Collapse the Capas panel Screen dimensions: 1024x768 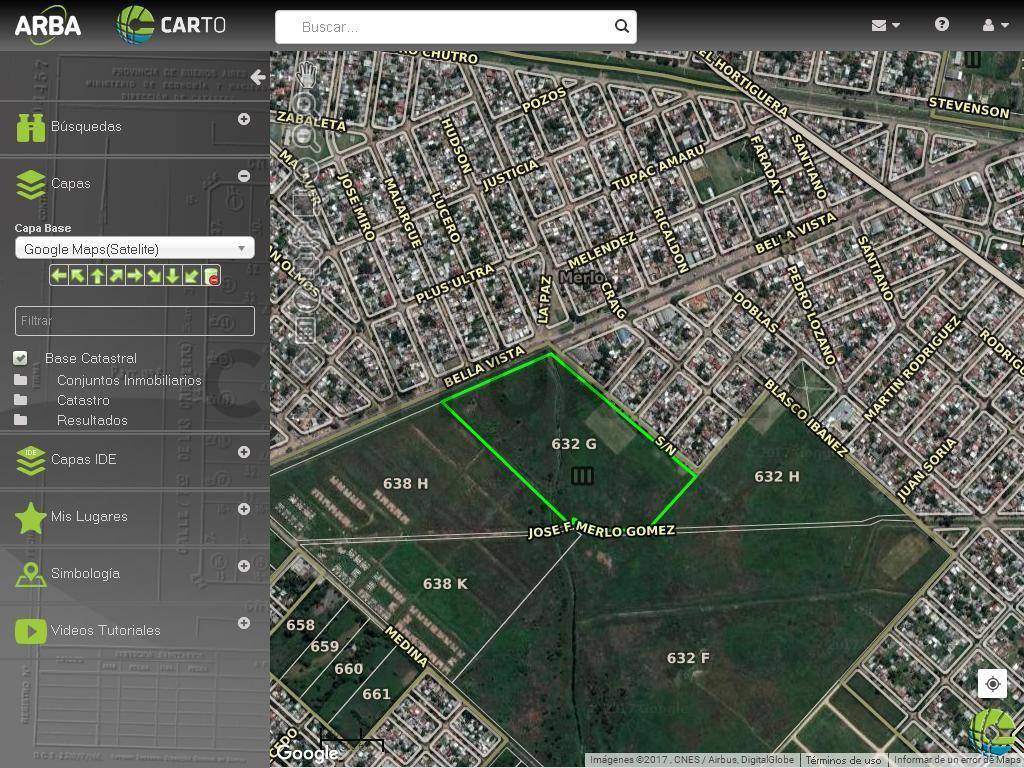pyautogui.click(x=243, y=176)
